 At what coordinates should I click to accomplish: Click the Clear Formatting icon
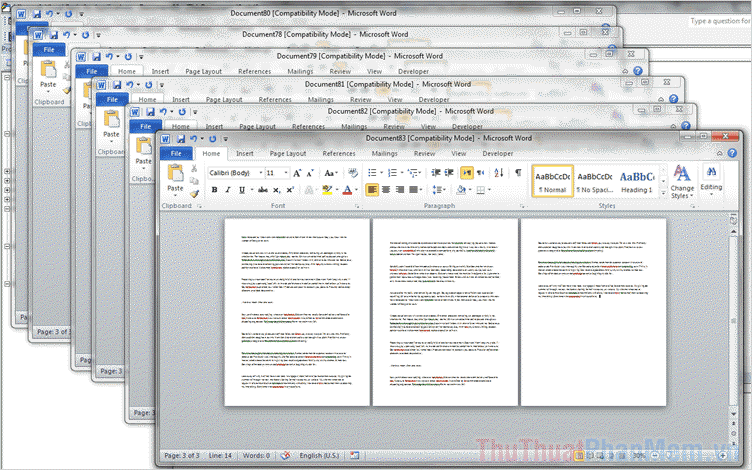(353, 173)
